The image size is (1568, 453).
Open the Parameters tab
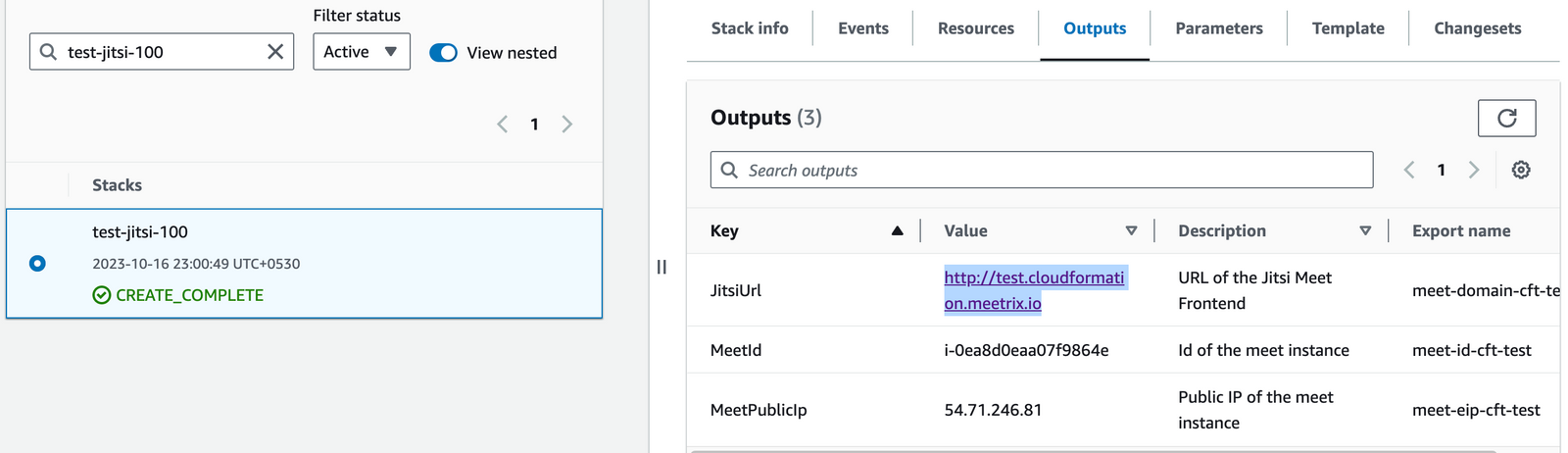(x=1219, y=28)
